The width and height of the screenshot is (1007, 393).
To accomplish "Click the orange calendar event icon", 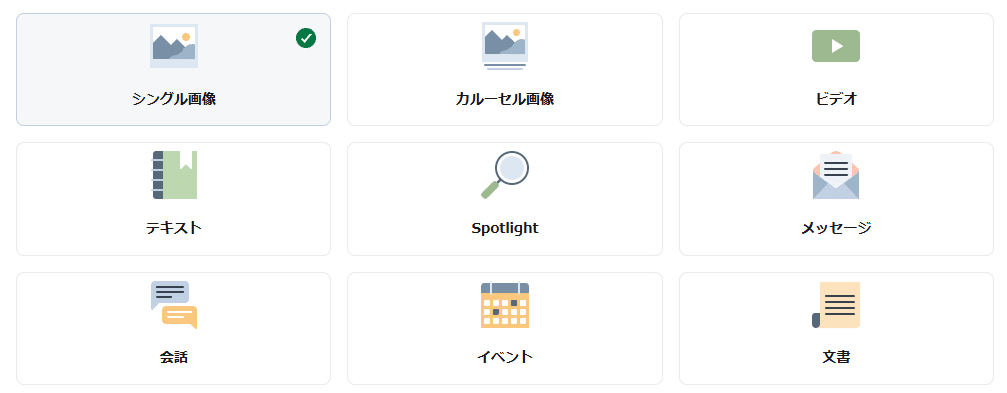I will tap(505, 305).
